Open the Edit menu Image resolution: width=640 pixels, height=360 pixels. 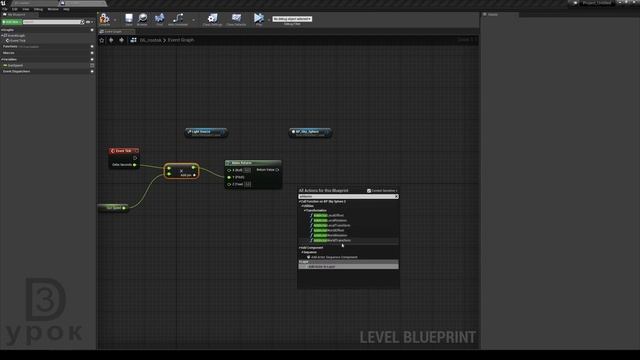15,9
